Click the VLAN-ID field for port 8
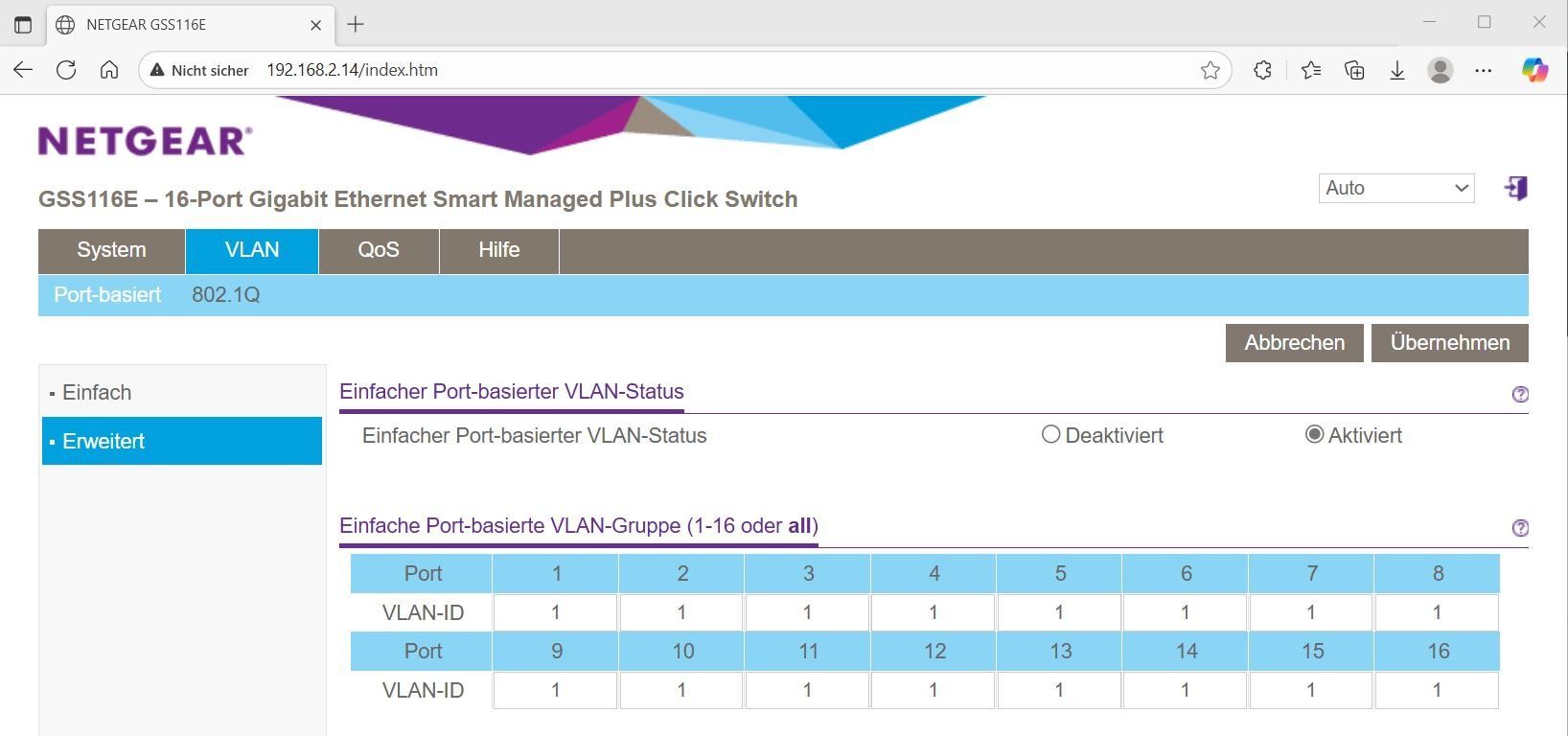The width and height of the screenshot is (1568, 736). click(x=1437, y=612)
